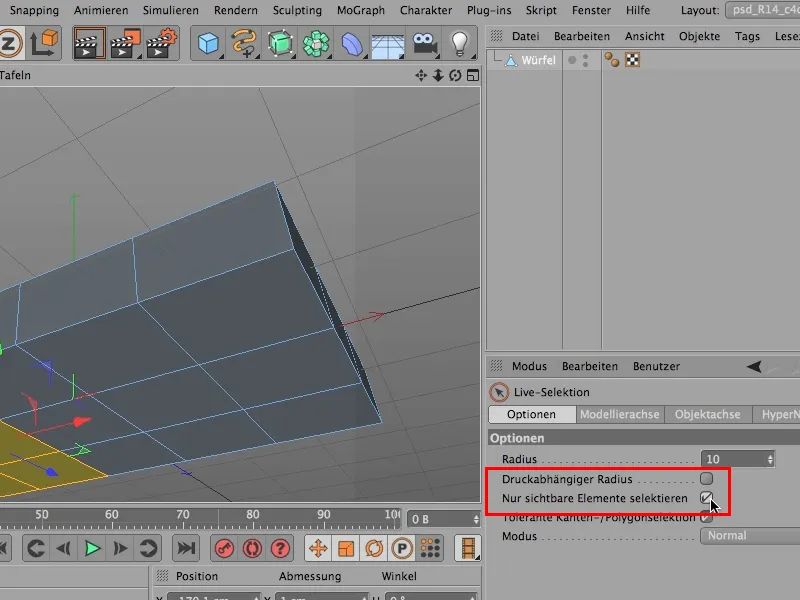Go to previous keyframe
The image size is (800, 600).
(x=36, y=549)
